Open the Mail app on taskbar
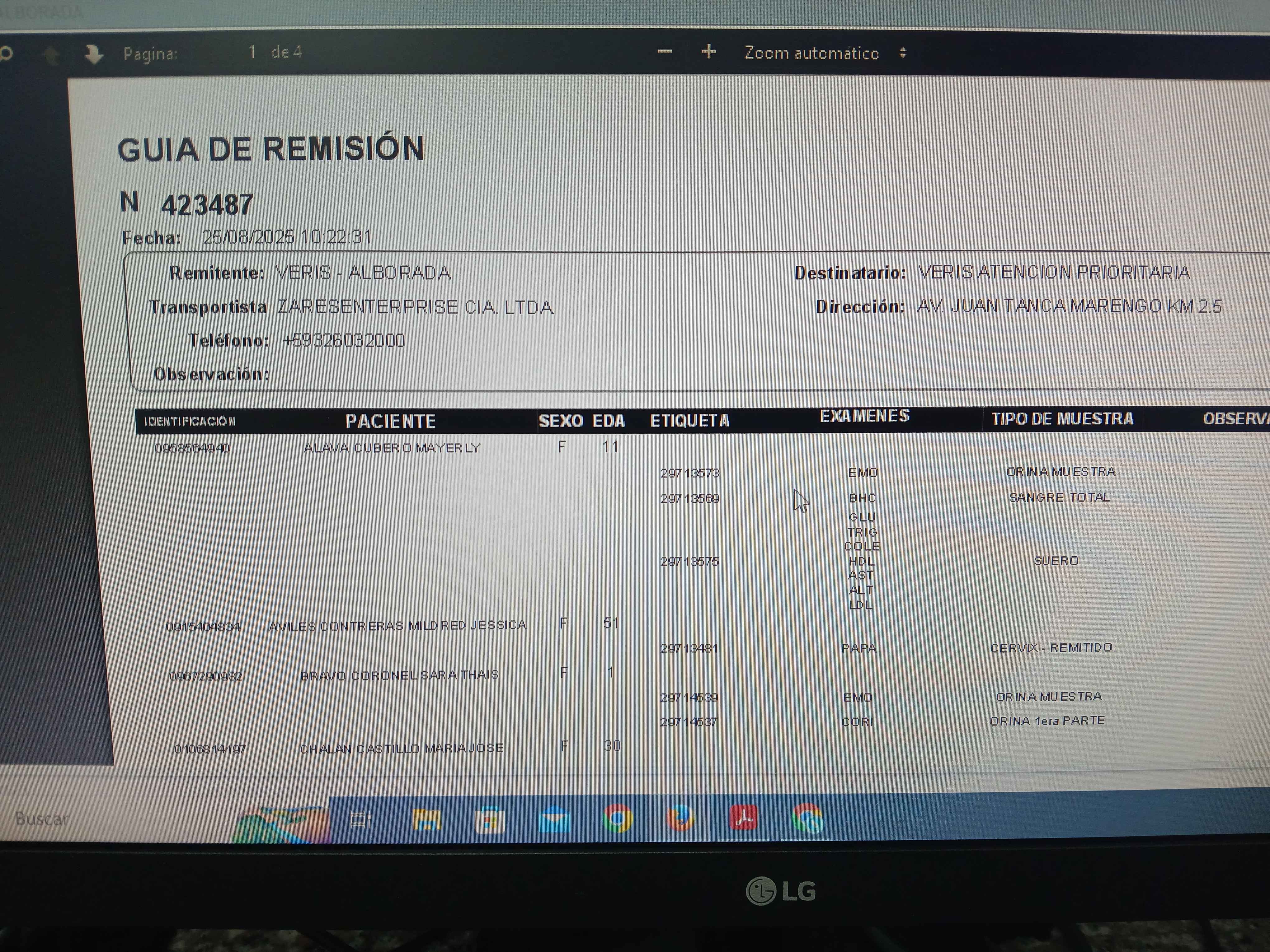The width and height of the screenshot is (1270, 952). [554, 819]
